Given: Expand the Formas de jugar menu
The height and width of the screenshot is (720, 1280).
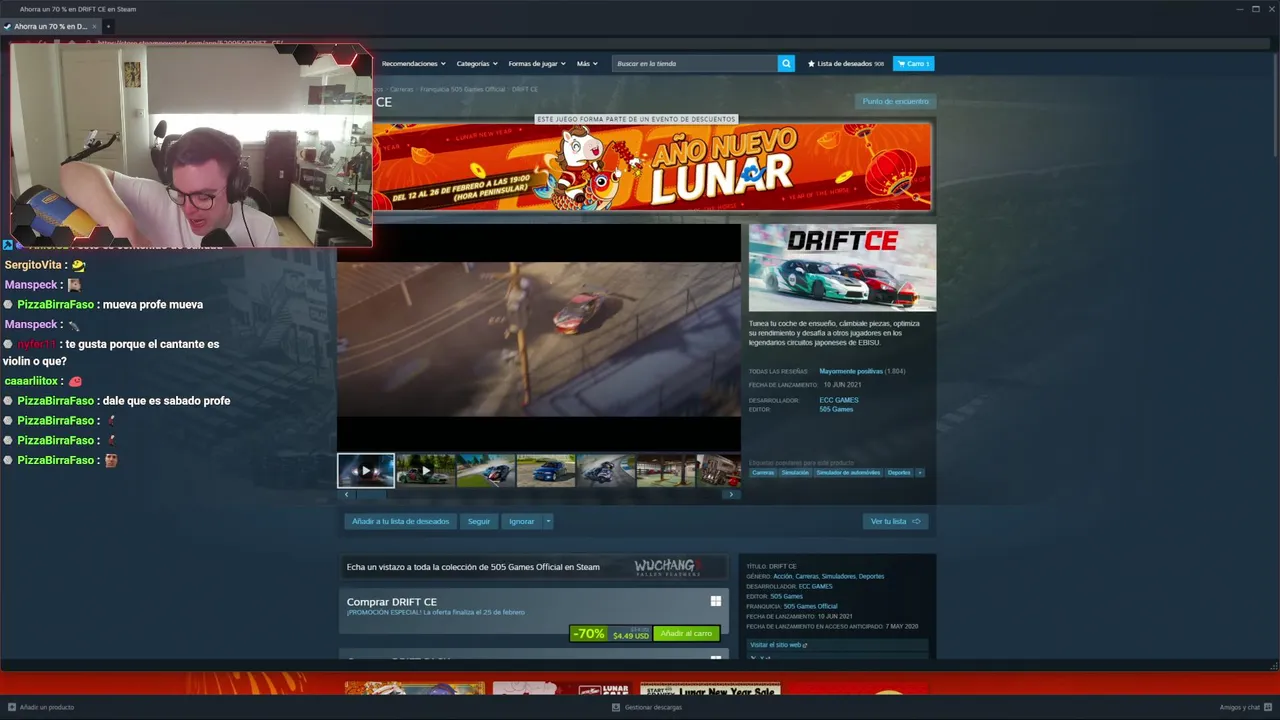Looking at the screenshot, I should pyautogui.click(x=536, y=63).
